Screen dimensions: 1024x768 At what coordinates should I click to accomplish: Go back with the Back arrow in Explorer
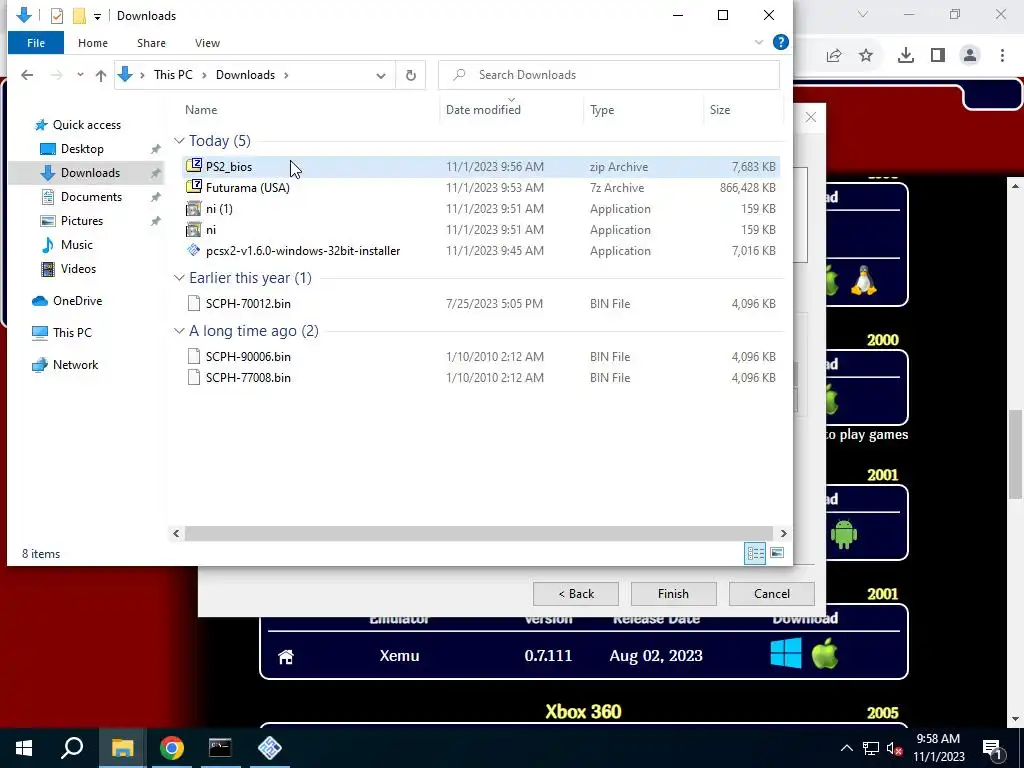click(x=27, y=75)
